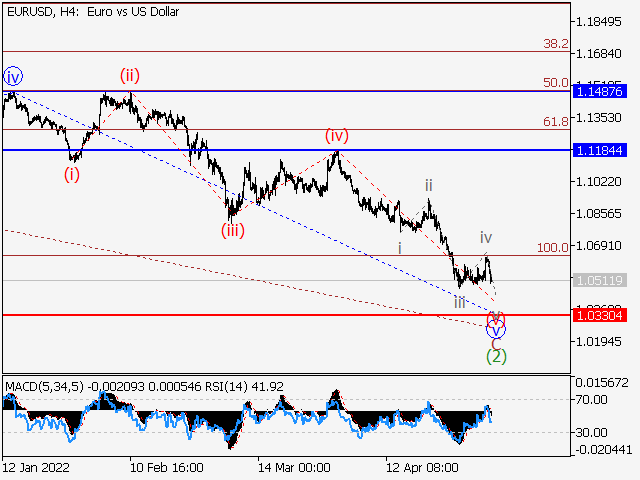The width and height of the screenshot is (640, 480).
Task: Click the 1.18495 price axis label
Action: 598,21
